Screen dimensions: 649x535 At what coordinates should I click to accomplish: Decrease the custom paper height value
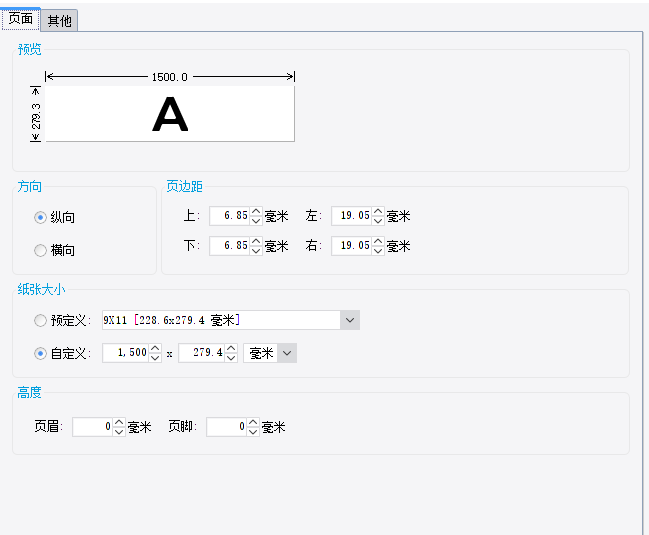(231, 358)
